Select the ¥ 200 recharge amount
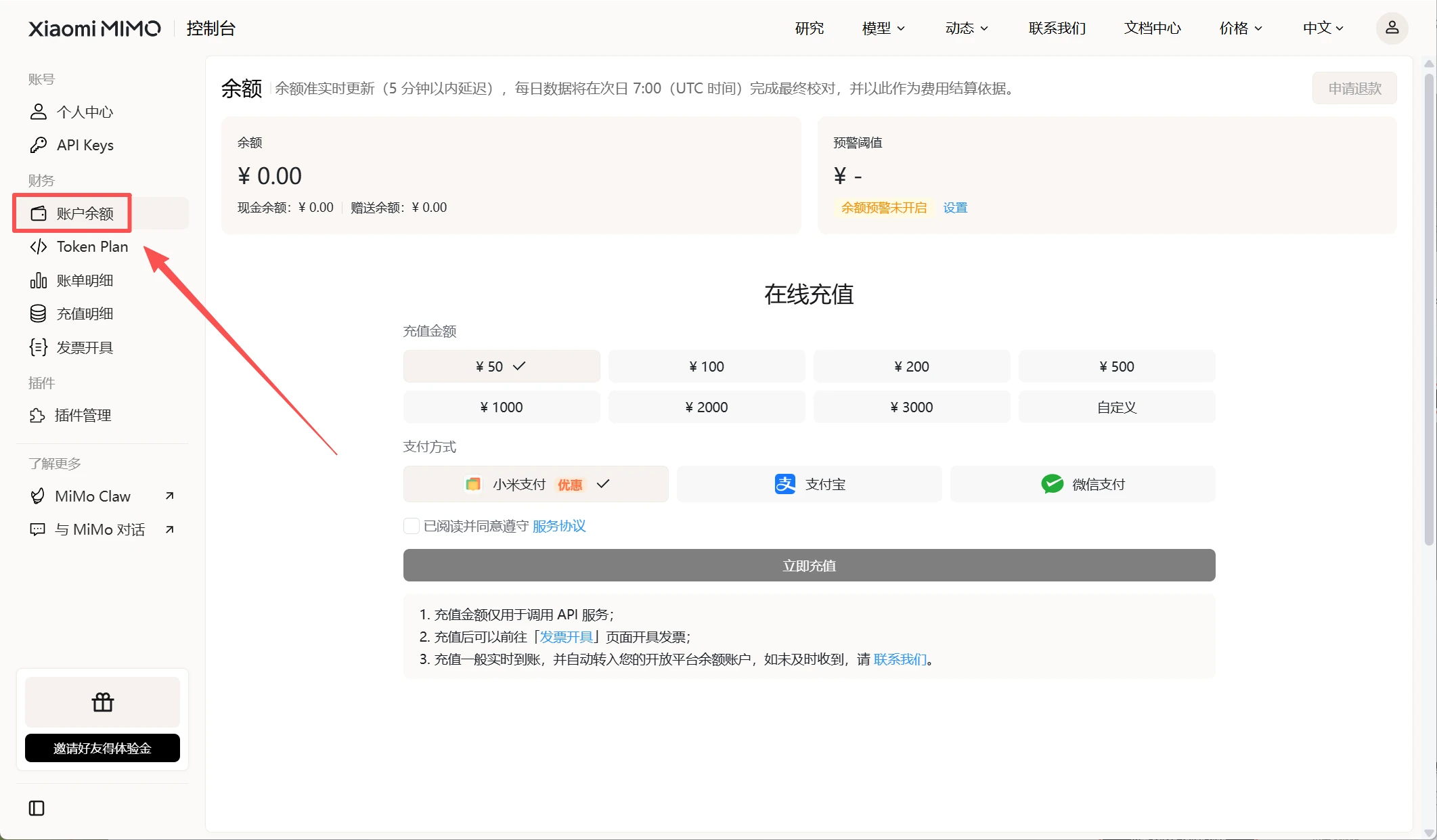 (912, 366)
